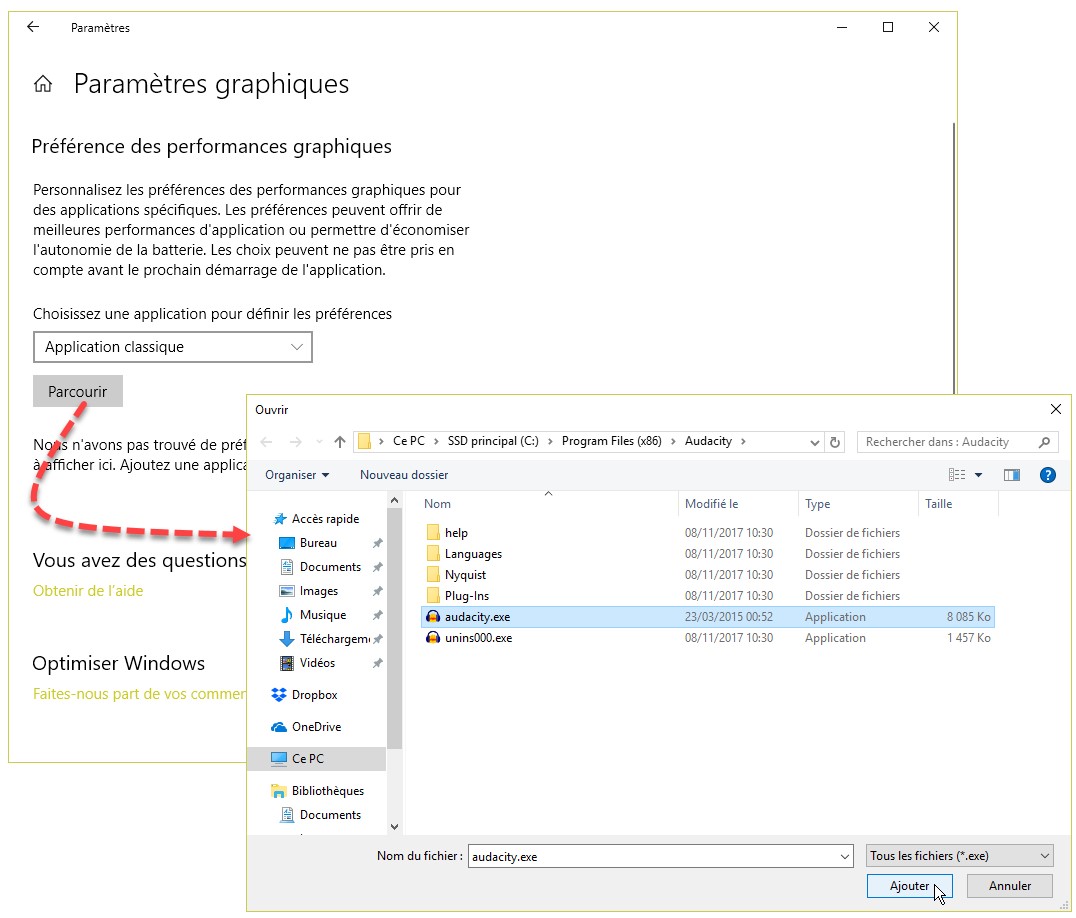Go forward in Ouvrir dialog history
This screenshot has width=1076, height=918.
click(x=295, y=442)
